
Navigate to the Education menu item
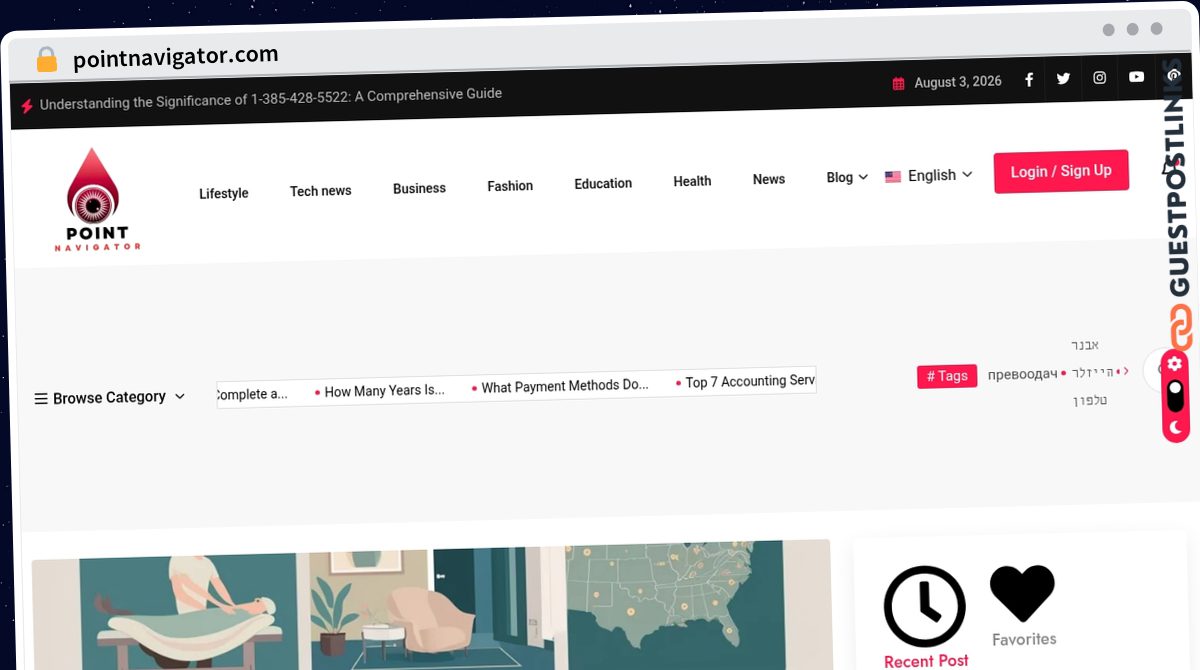(603, 184)
